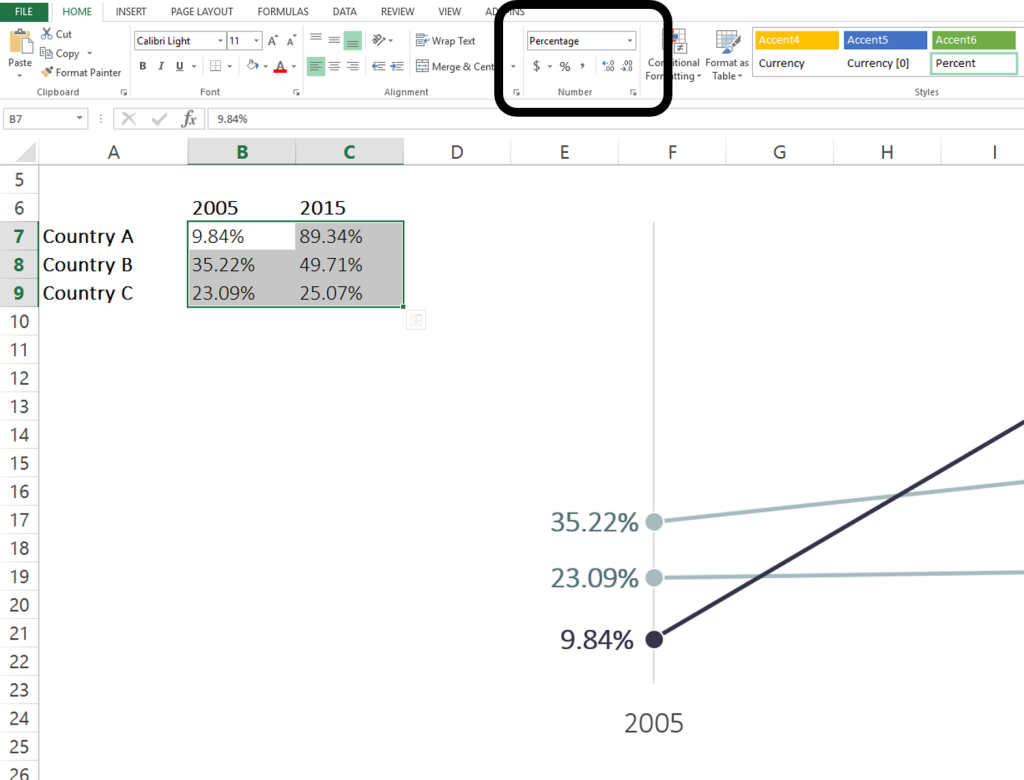
Task: Click the formula bar showing 9.84%
Action: pyautogui.click(x=614, y=119)
